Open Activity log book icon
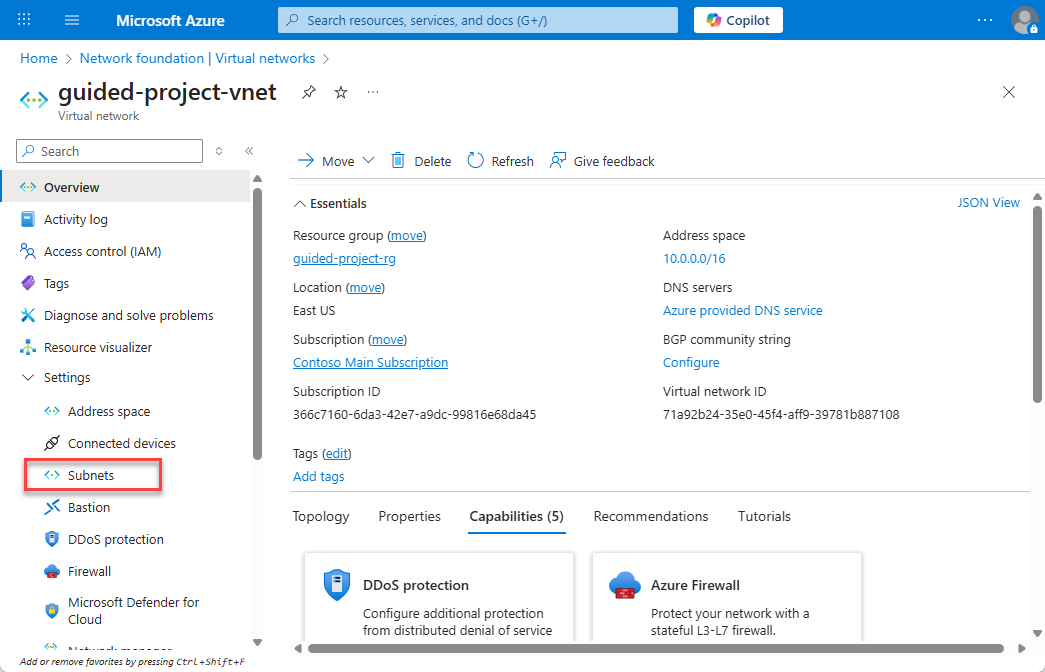 click(x=27, y=219)
